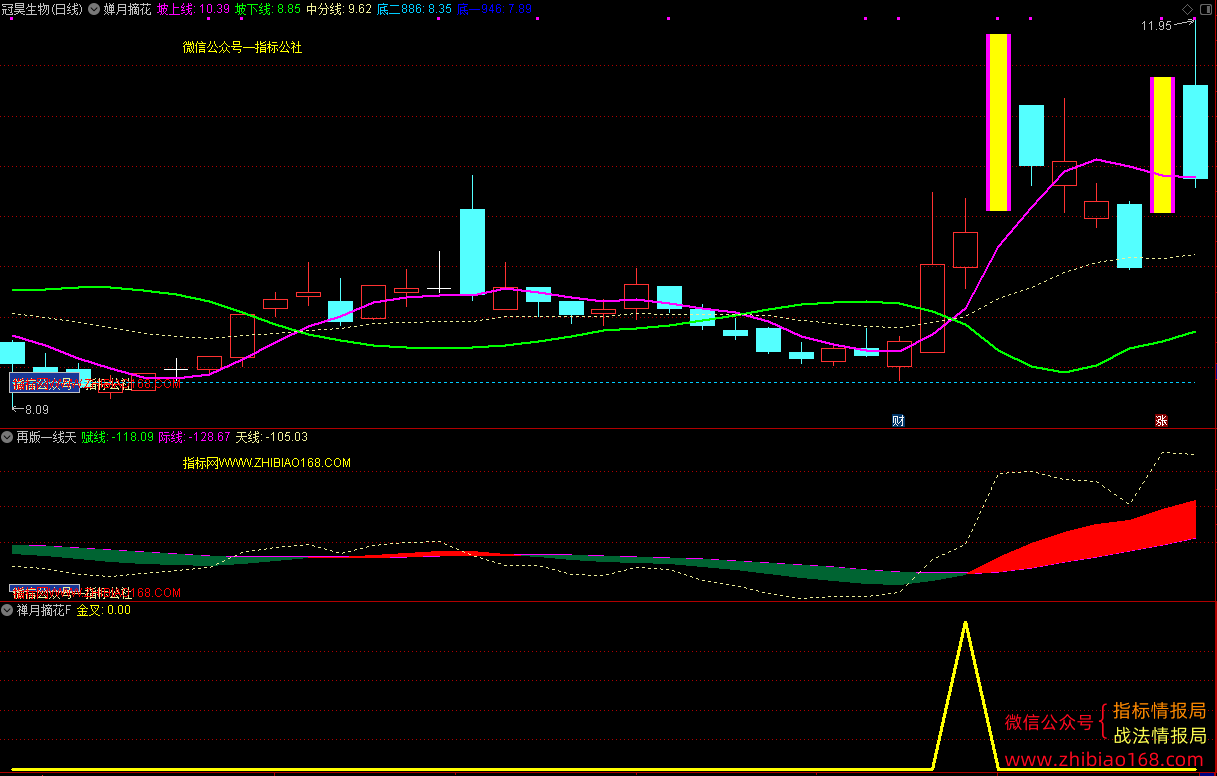Click the 赋线: -118.09 value
This screenshot has width=1217, height=776.
tap(118, 437)
